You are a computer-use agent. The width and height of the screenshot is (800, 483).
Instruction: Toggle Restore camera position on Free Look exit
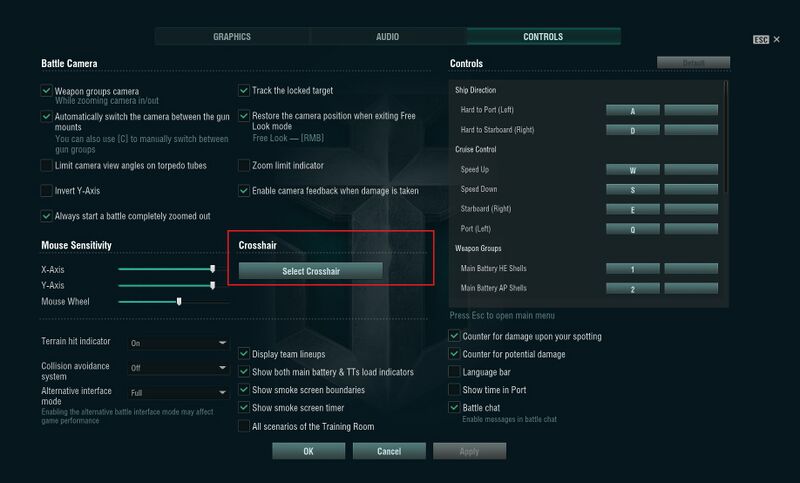coord(244,116)
